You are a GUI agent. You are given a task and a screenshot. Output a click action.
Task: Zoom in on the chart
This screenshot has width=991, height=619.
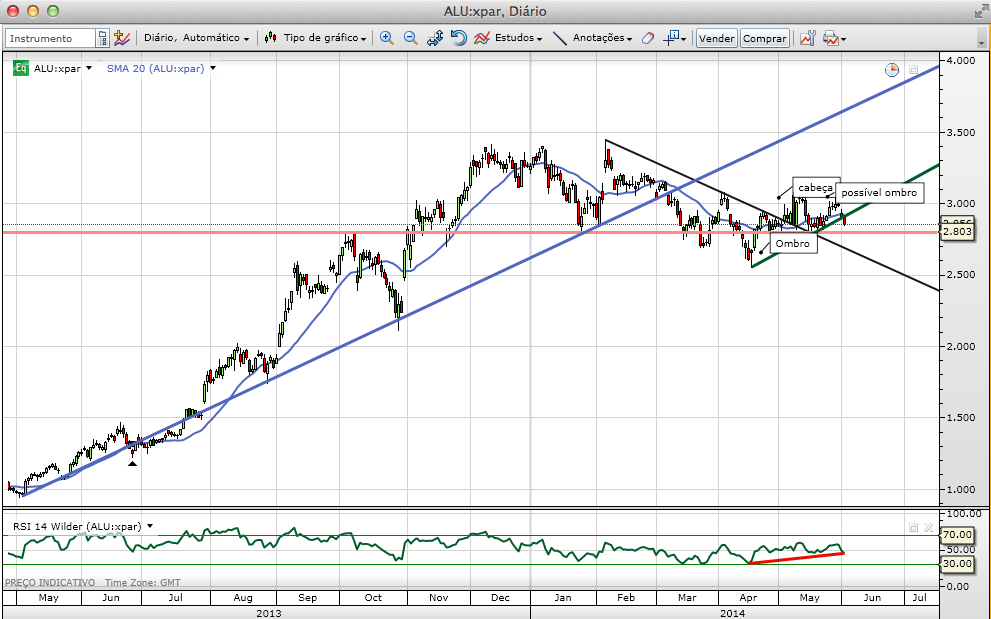click(387, 38)
